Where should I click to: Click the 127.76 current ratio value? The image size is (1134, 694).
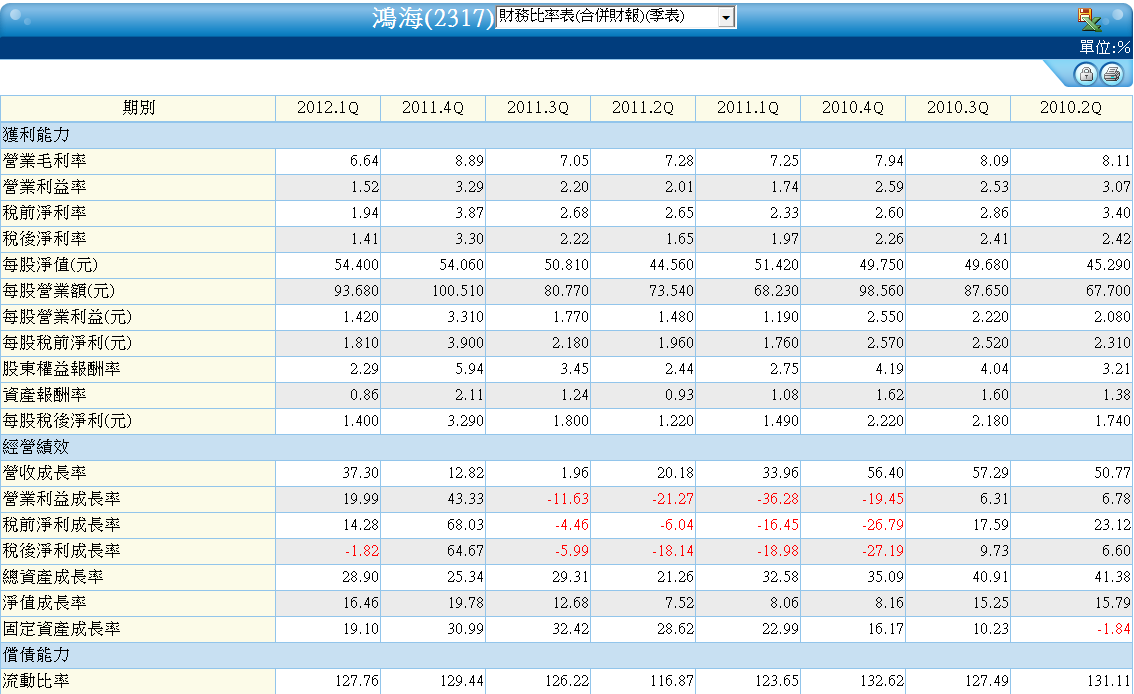click(357, 681)
